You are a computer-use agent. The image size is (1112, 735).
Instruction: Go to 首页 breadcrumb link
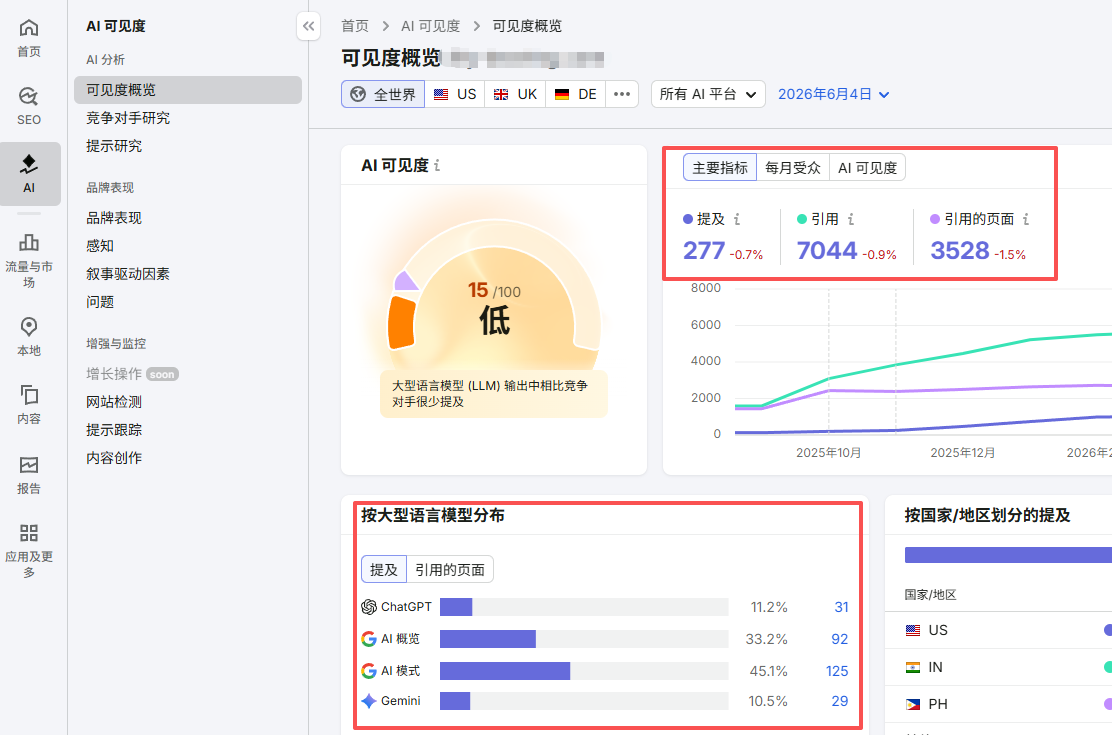(355, 26)
